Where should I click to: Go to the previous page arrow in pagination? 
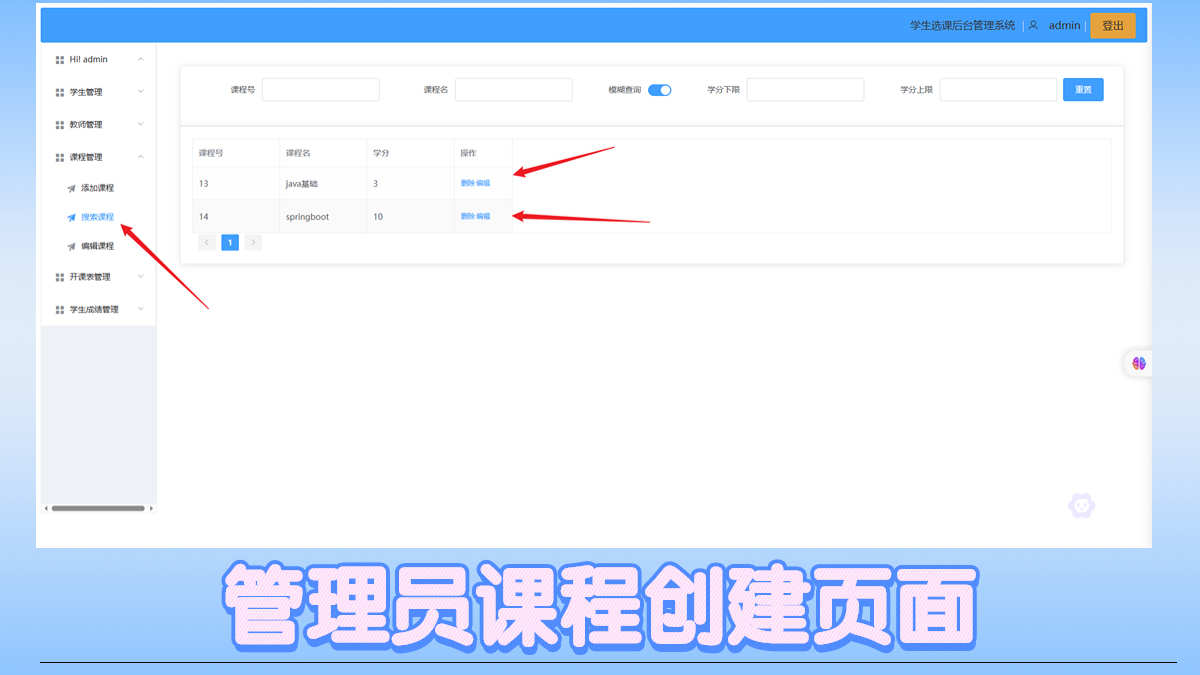click(x=206, y=242)
